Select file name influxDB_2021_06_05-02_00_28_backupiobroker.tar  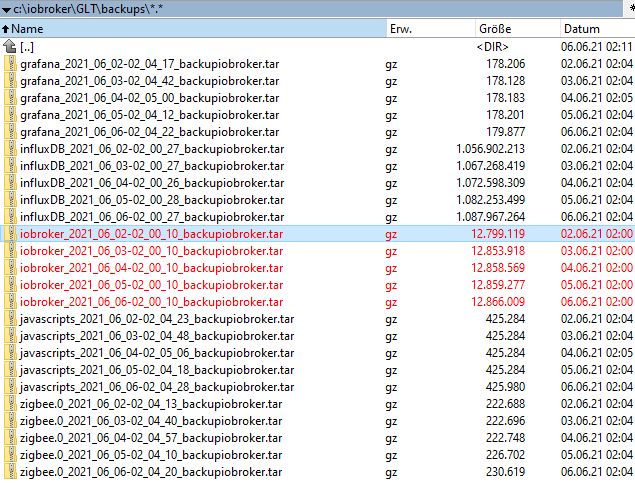pos(152,200)
